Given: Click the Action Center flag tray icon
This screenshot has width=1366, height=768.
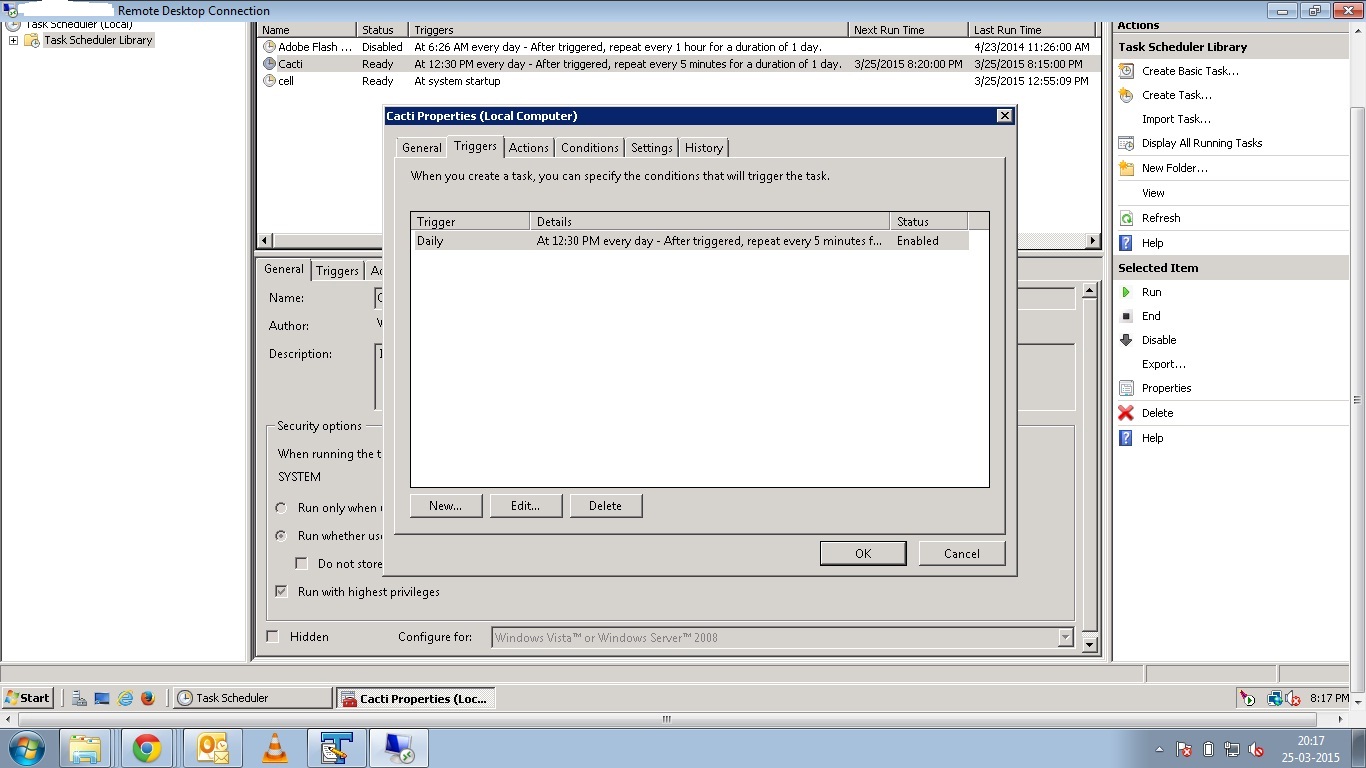Looking at the screenshot, I should [1184, 749].
